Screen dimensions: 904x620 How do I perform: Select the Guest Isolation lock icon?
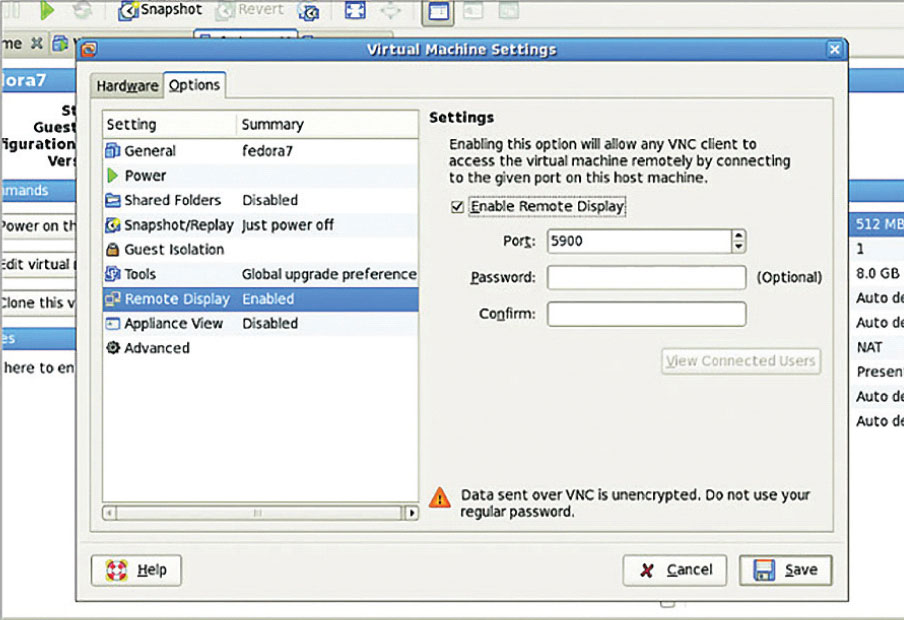[113, 249]
